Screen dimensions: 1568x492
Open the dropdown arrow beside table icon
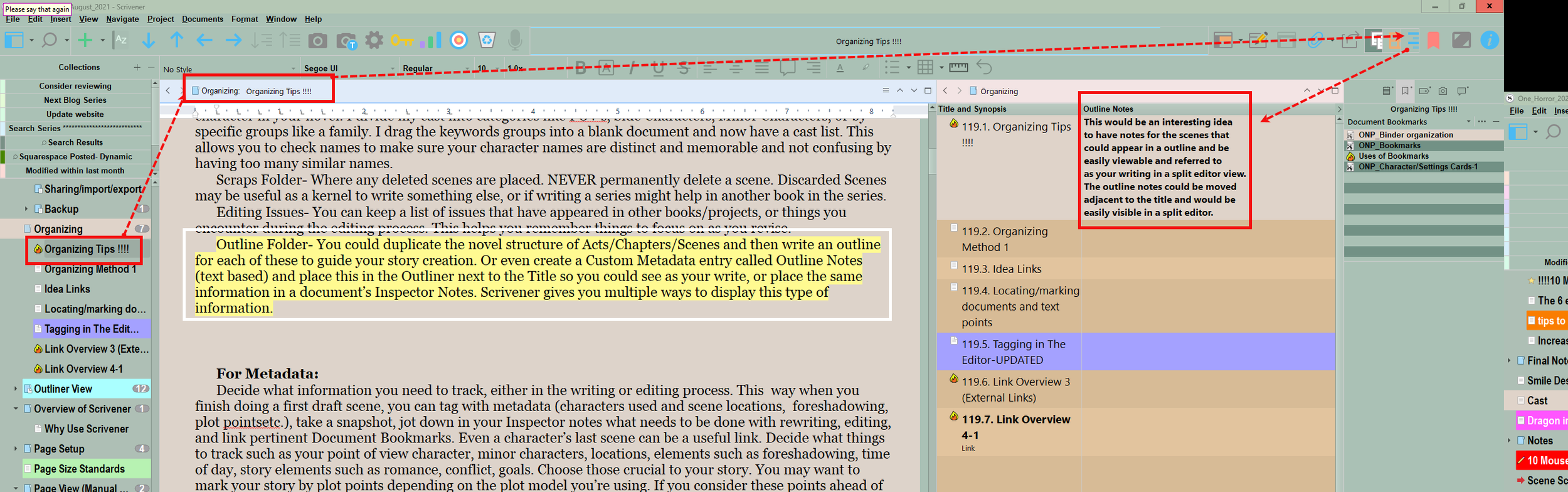coord(941,67)
